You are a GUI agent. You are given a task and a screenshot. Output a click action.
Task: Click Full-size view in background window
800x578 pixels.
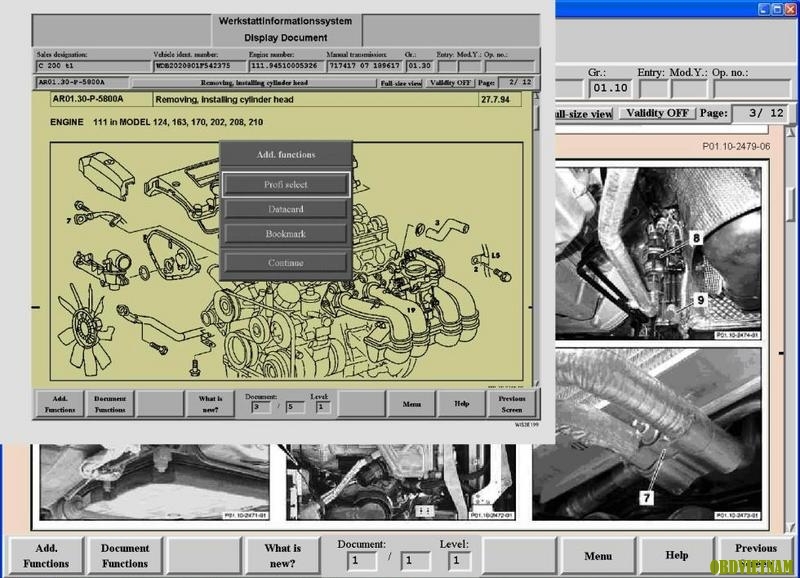(x=584, y=113)
